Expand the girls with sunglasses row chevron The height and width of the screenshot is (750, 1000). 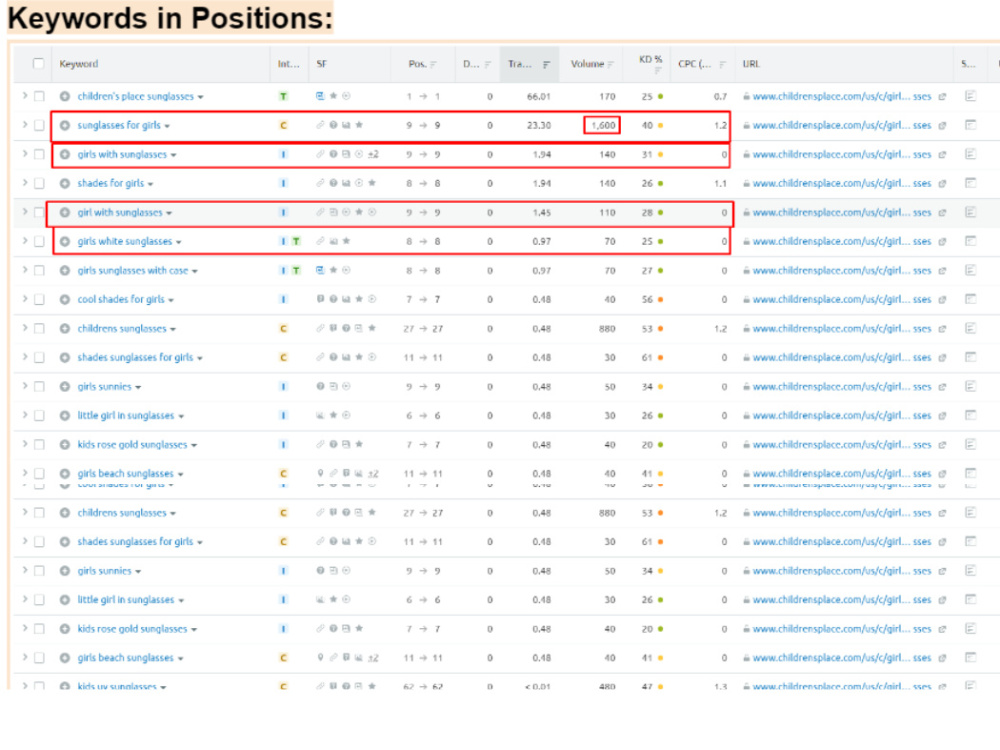click(x=24, y=154)
